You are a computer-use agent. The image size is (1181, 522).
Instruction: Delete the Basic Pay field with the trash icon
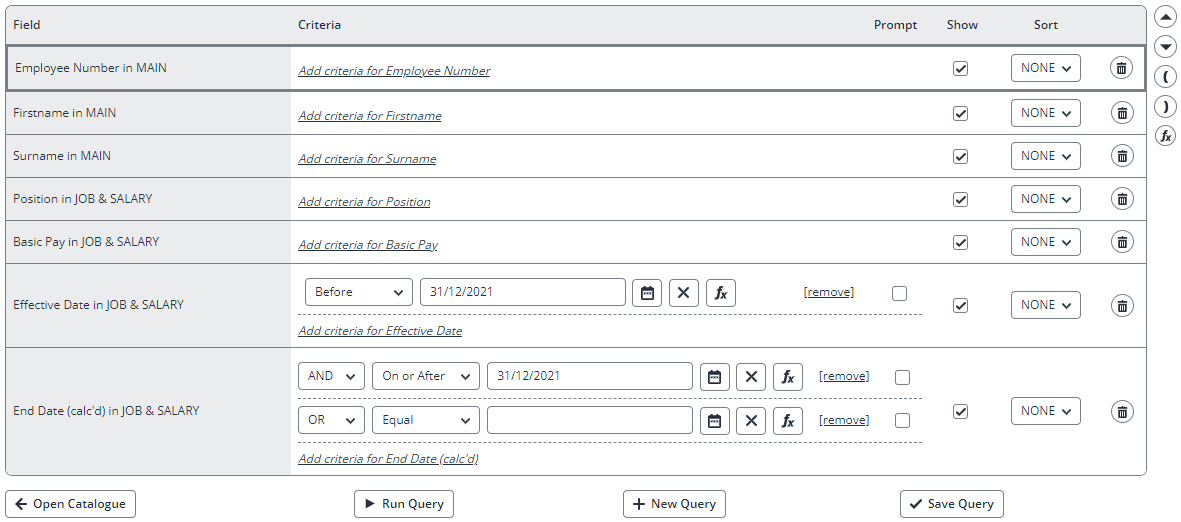tap(1121, 243)
